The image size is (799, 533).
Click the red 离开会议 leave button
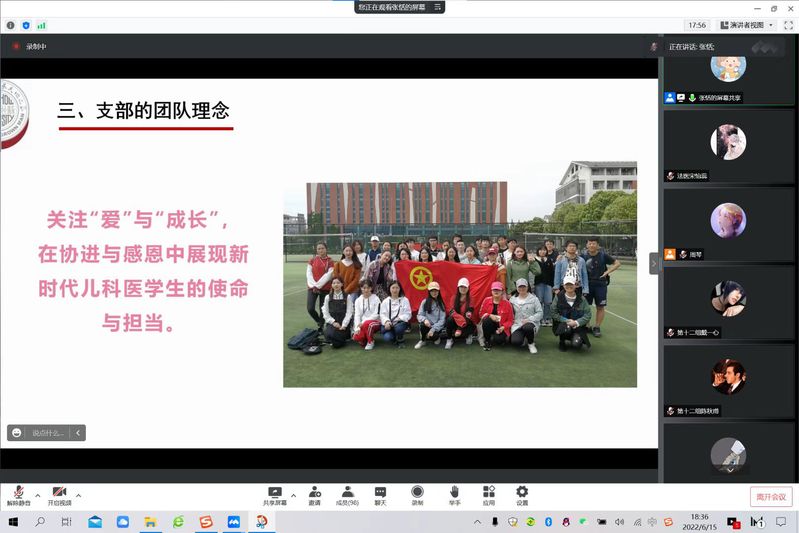(770, 497)
